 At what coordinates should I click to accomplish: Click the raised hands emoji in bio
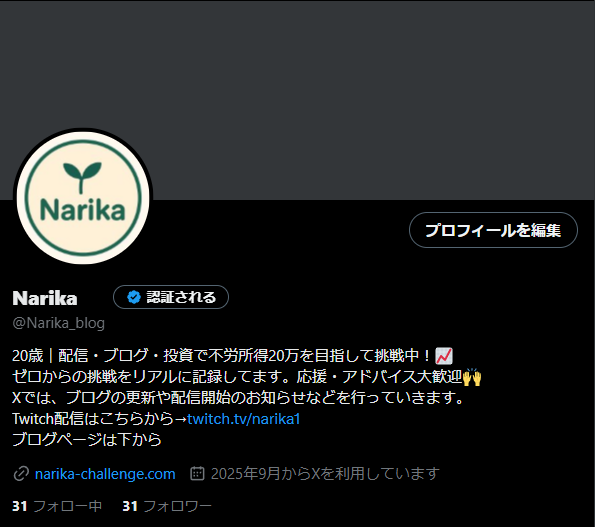pyautogui.click(x=472, y=377)
